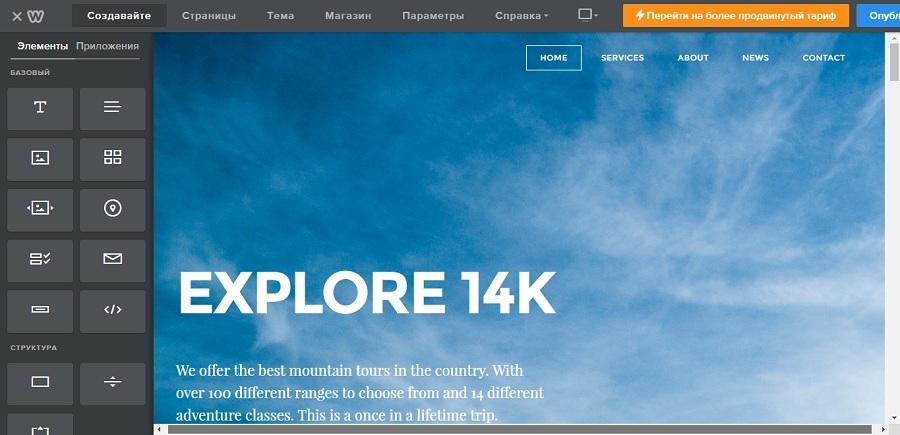Select the Newsletter envelope element icon
Image resolution: width=900 pixels, height=435 pixels.
(x=112, y=261)
